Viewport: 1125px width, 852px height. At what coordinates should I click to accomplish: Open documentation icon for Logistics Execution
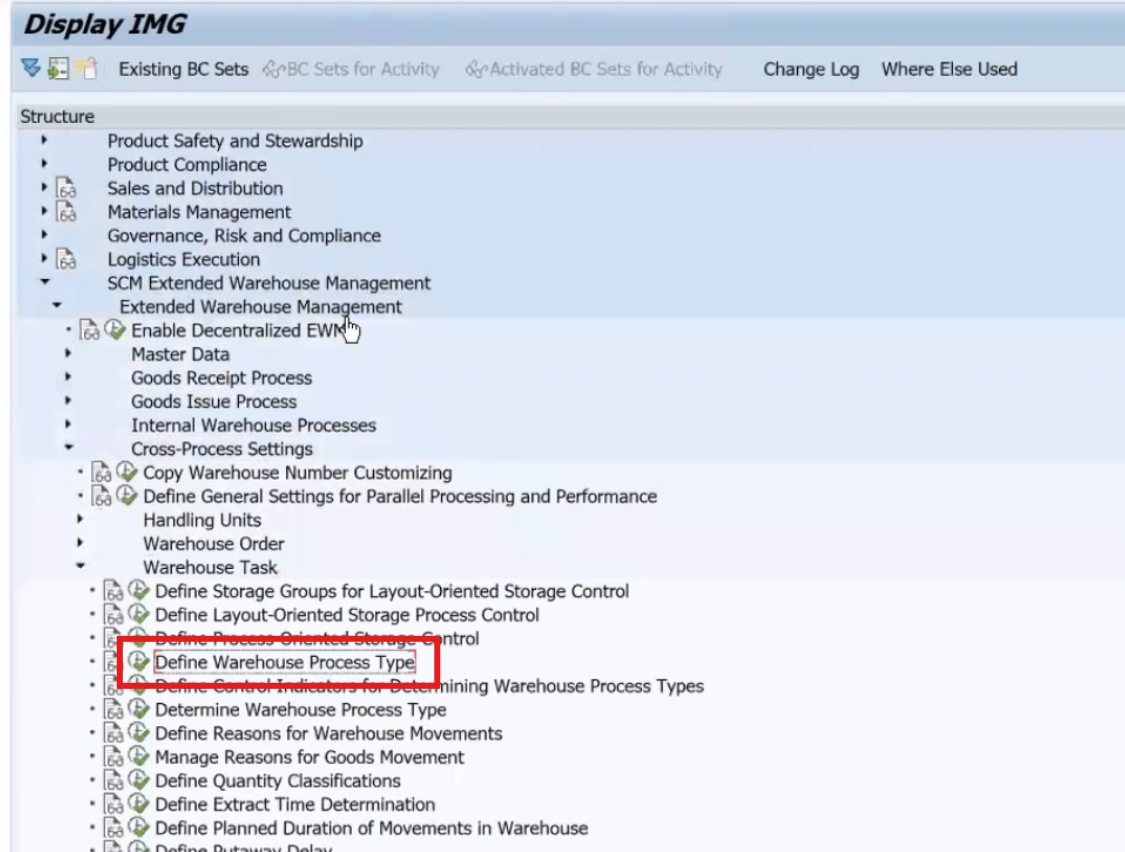pyautogui.click(x=66, y=259)
